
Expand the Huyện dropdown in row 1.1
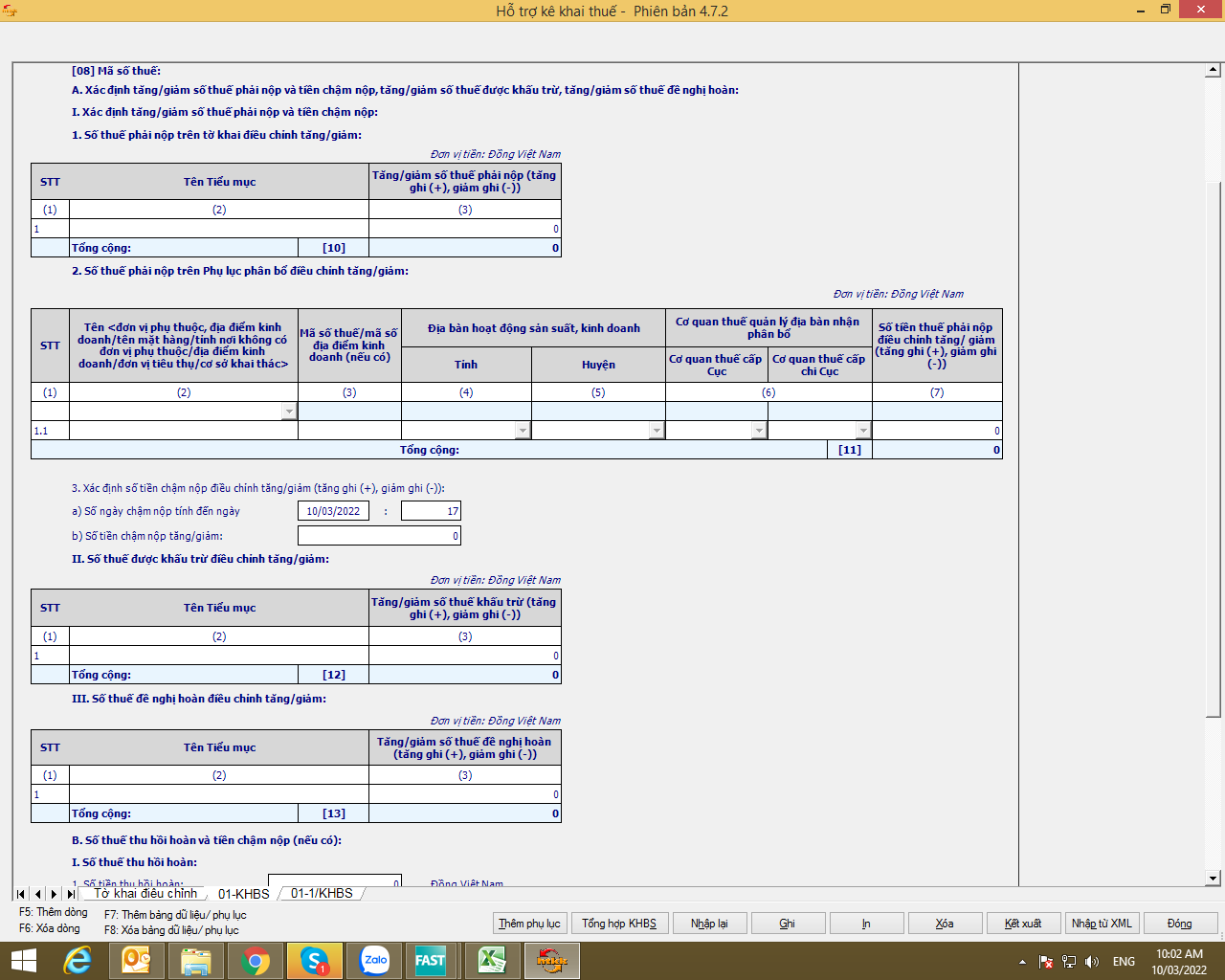click(657, 431)
